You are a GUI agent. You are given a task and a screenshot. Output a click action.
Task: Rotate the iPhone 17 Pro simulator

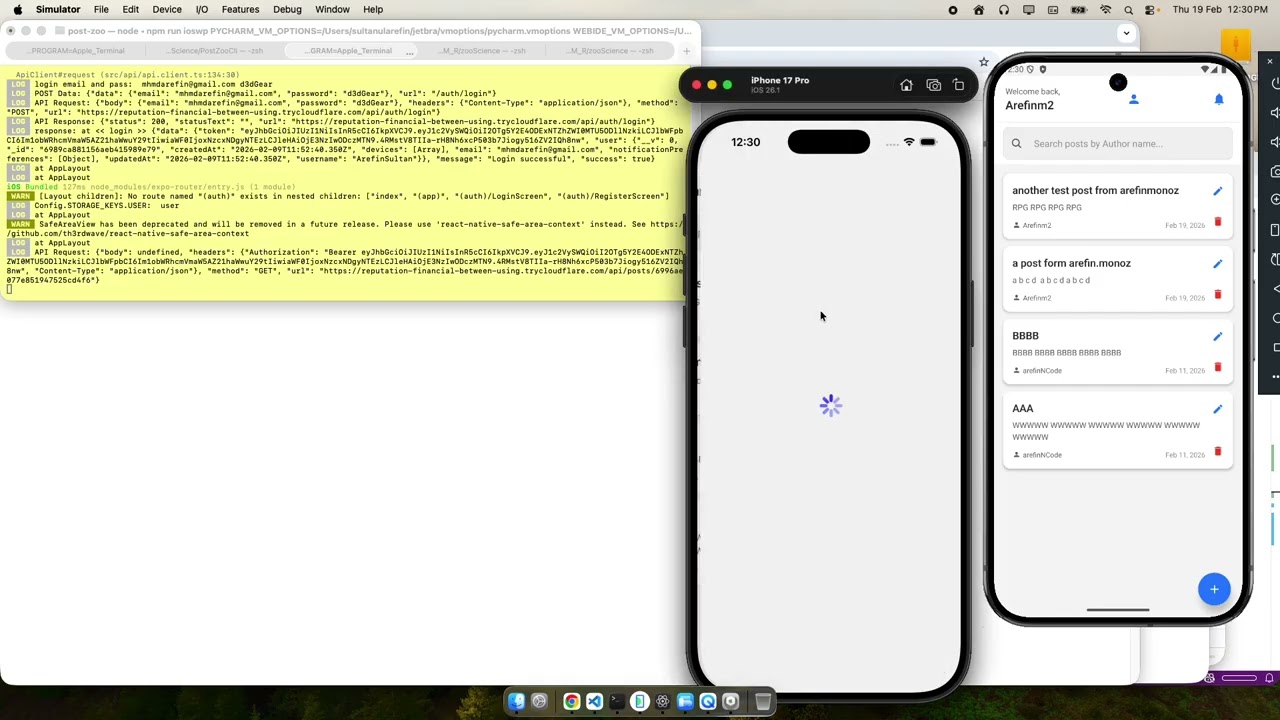click(958, 86)
